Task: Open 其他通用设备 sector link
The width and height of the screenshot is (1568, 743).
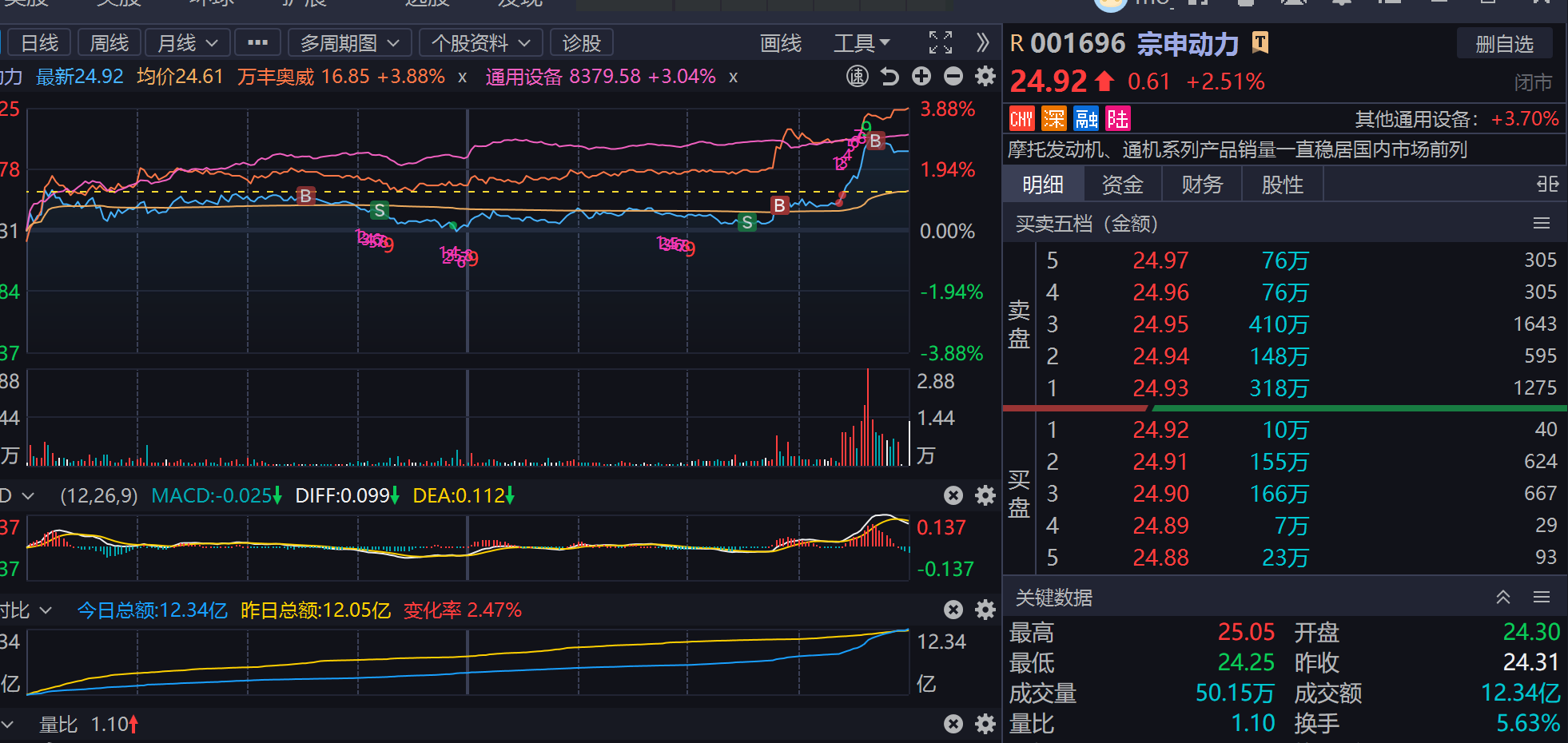Action: click(x=1416, y=120)
